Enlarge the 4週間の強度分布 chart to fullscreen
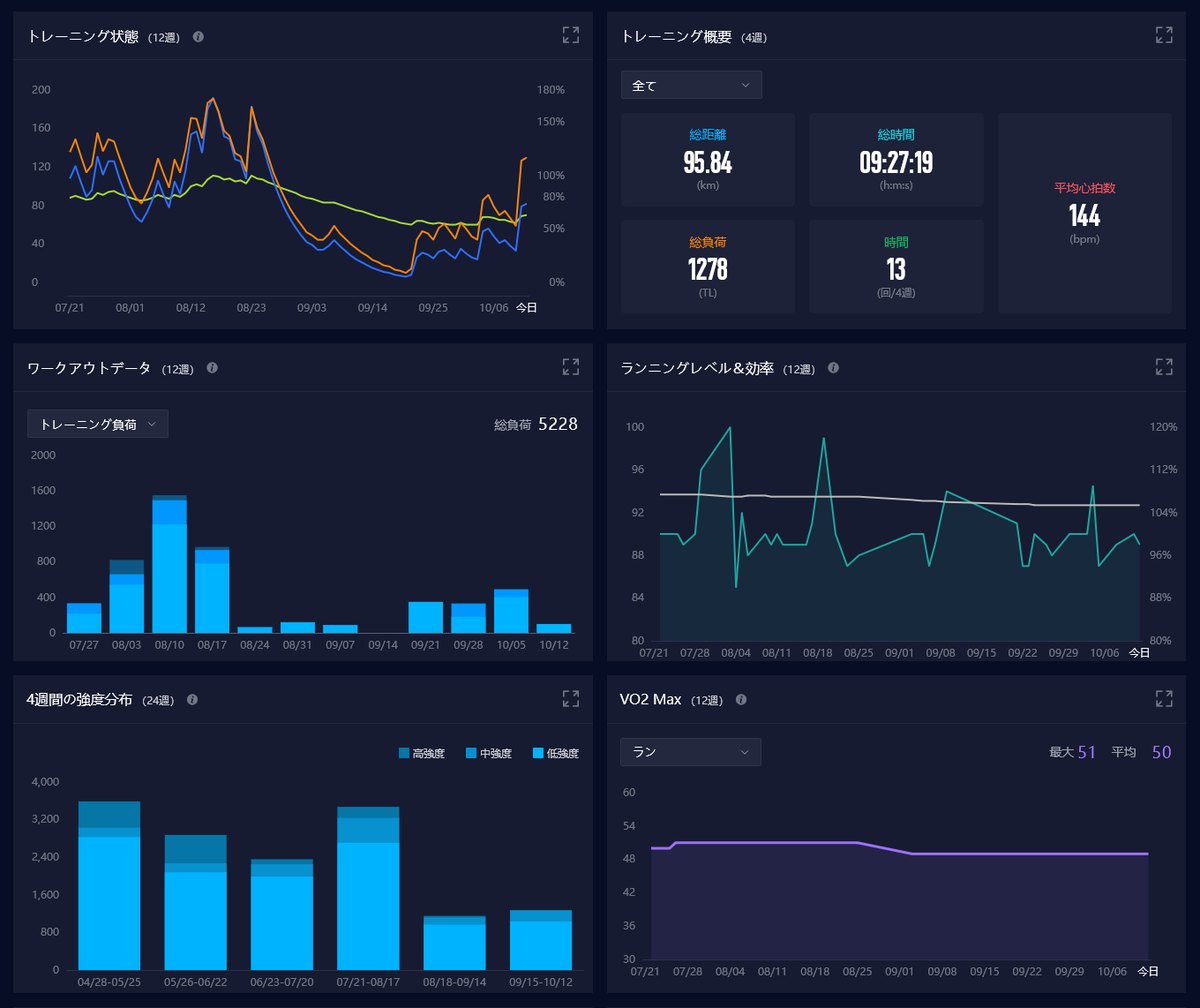This screenshot has height=1008, width=1200. click(571, 699)
